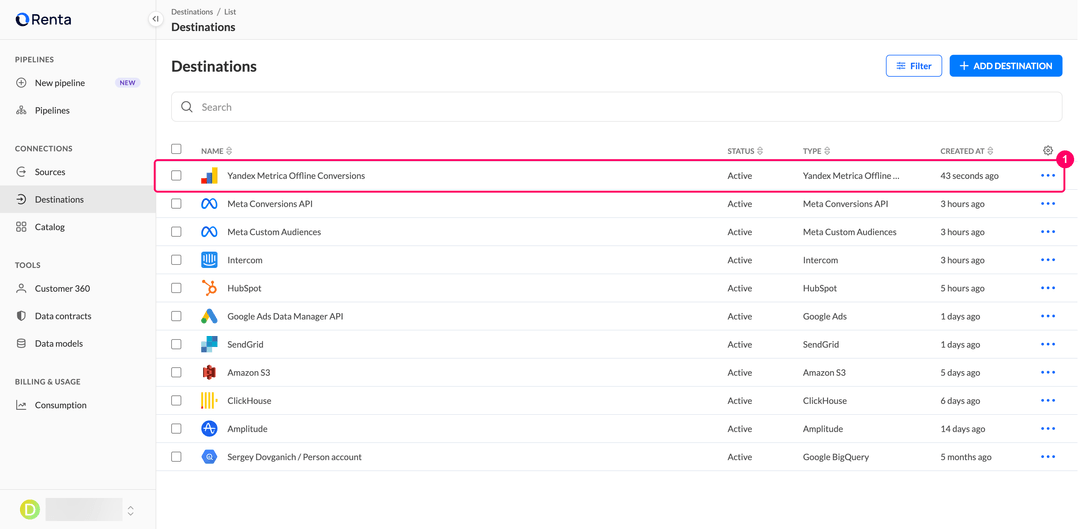
Task: Click the Customer 360 person icon
Action: pos(21,289)
